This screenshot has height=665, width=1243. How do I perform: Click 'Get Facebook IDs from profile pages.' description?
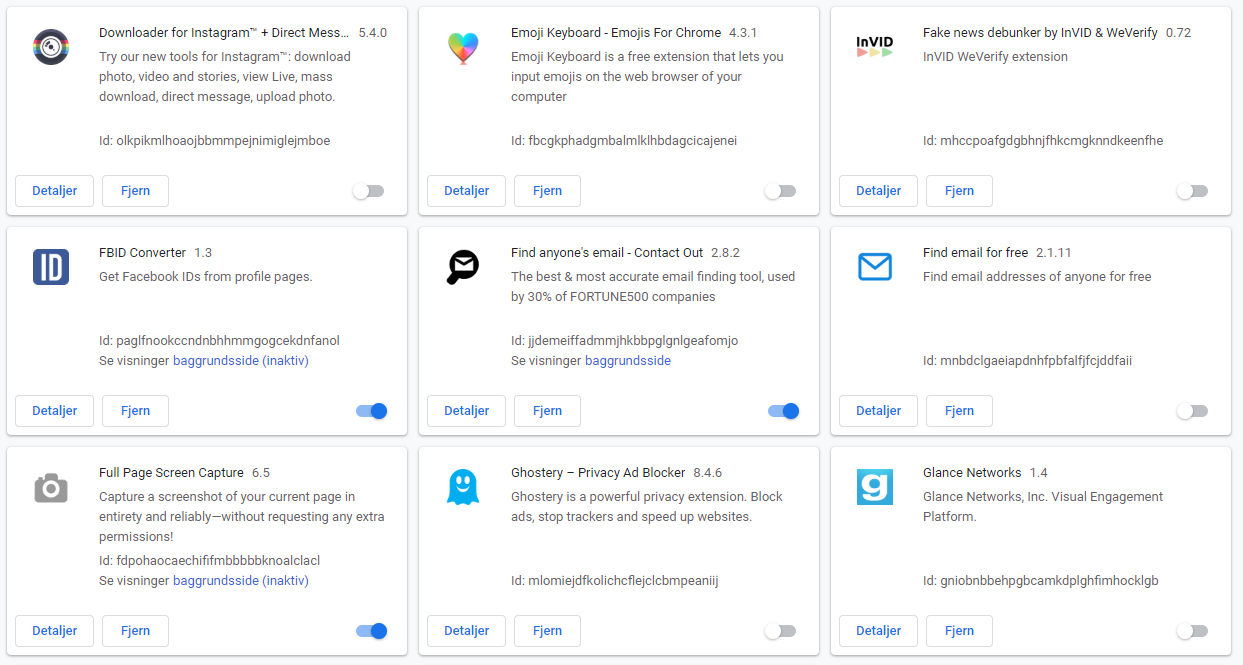(206, 277)
